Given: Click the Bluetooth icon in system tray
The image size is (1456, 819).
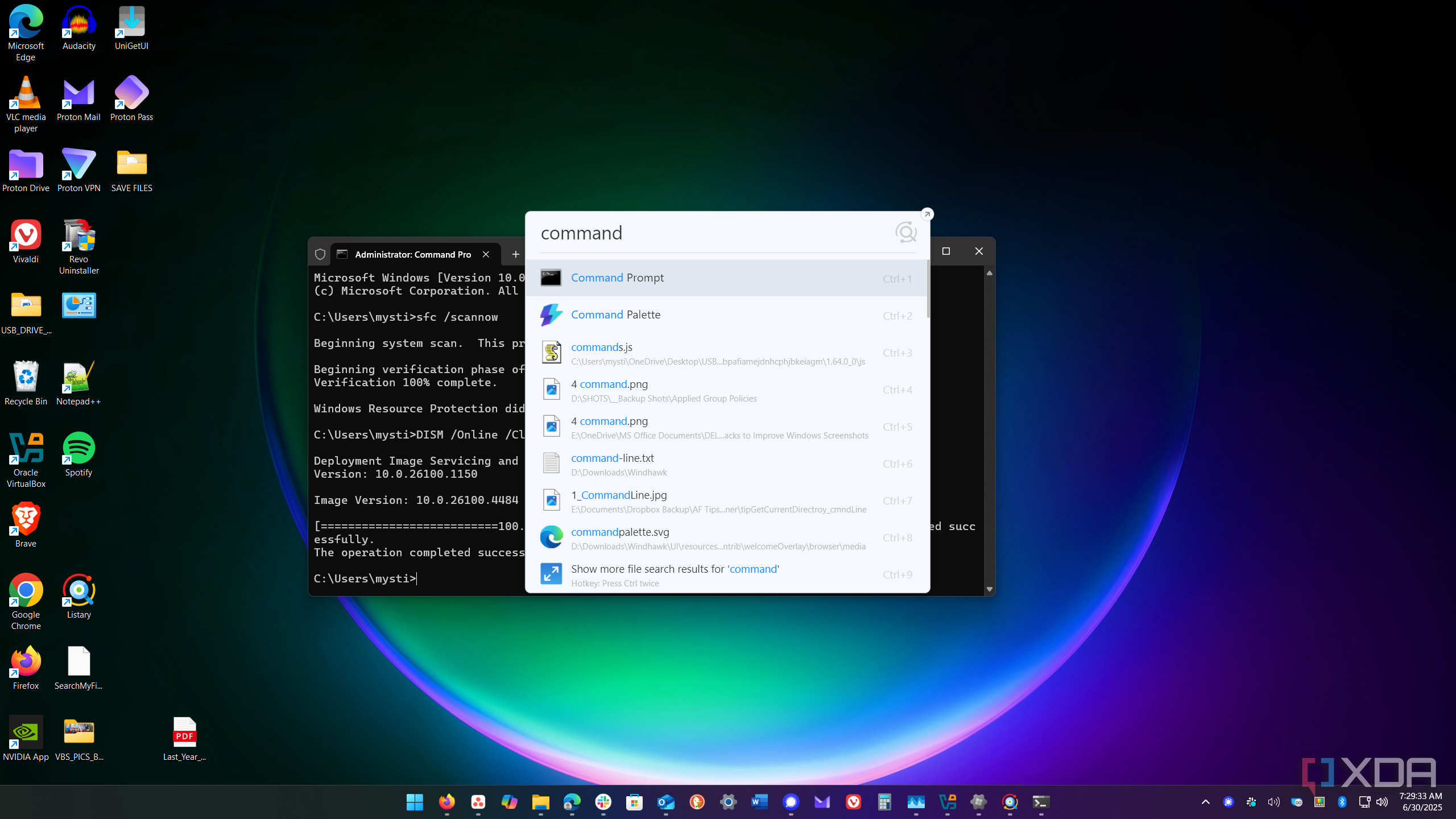Looking at the screenshot, I should [1342, 802].
